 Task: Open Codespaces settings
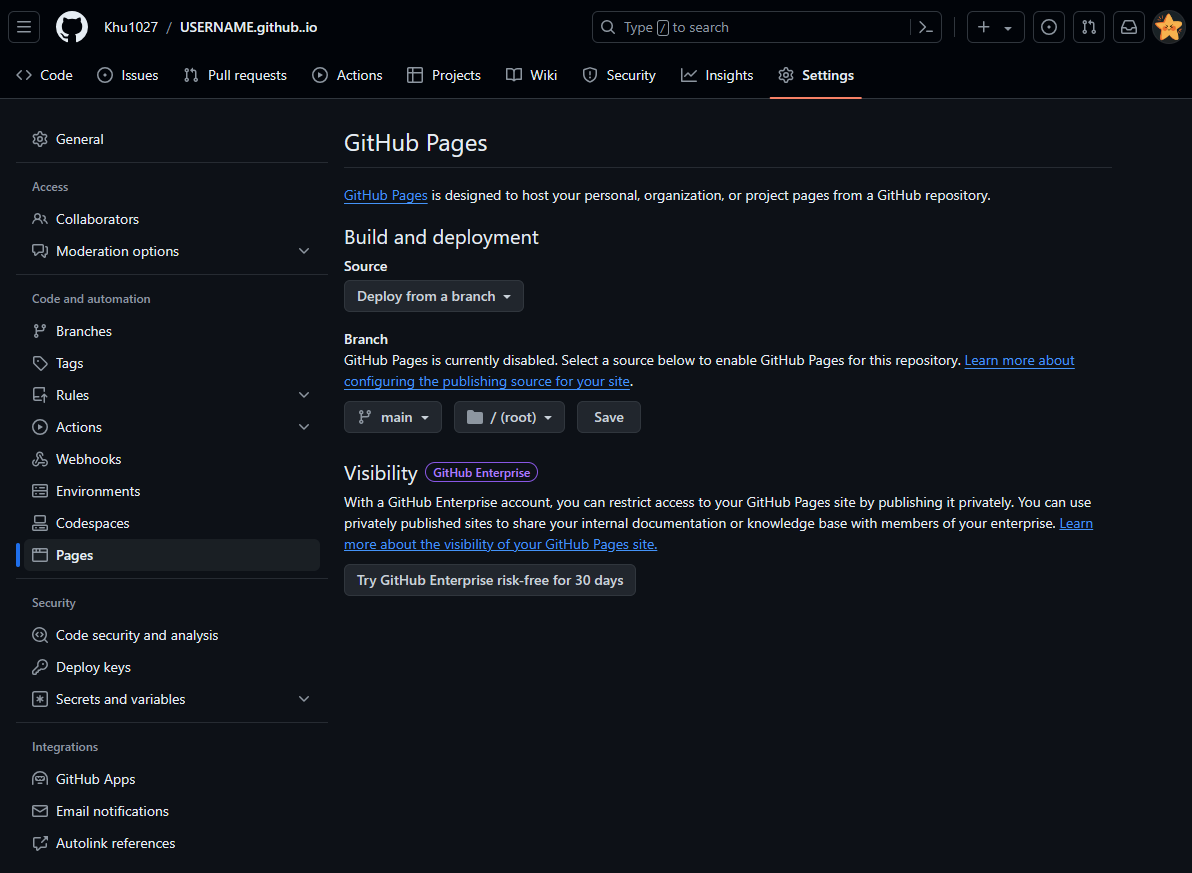coord(172,522)
